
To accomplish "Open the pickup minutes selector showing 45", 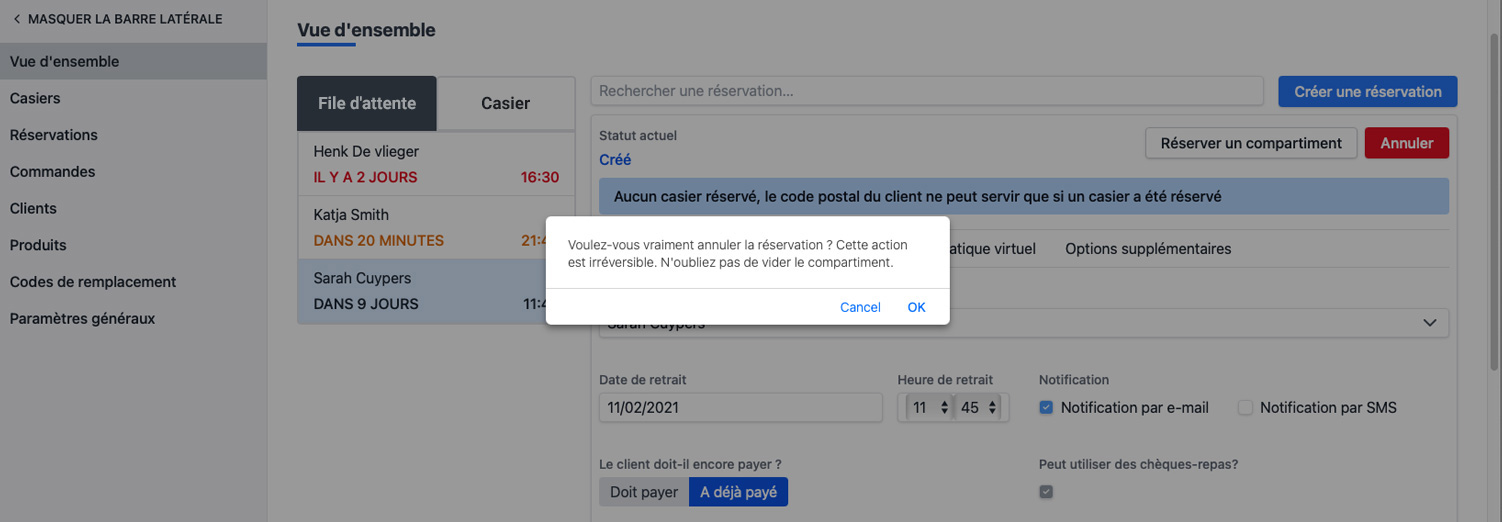I will click(x=980, y=407).
